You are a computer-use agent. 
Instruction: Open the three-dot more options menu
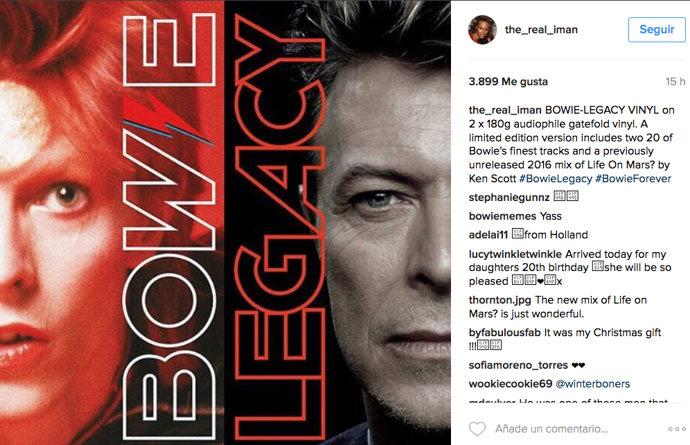(676, 429)
